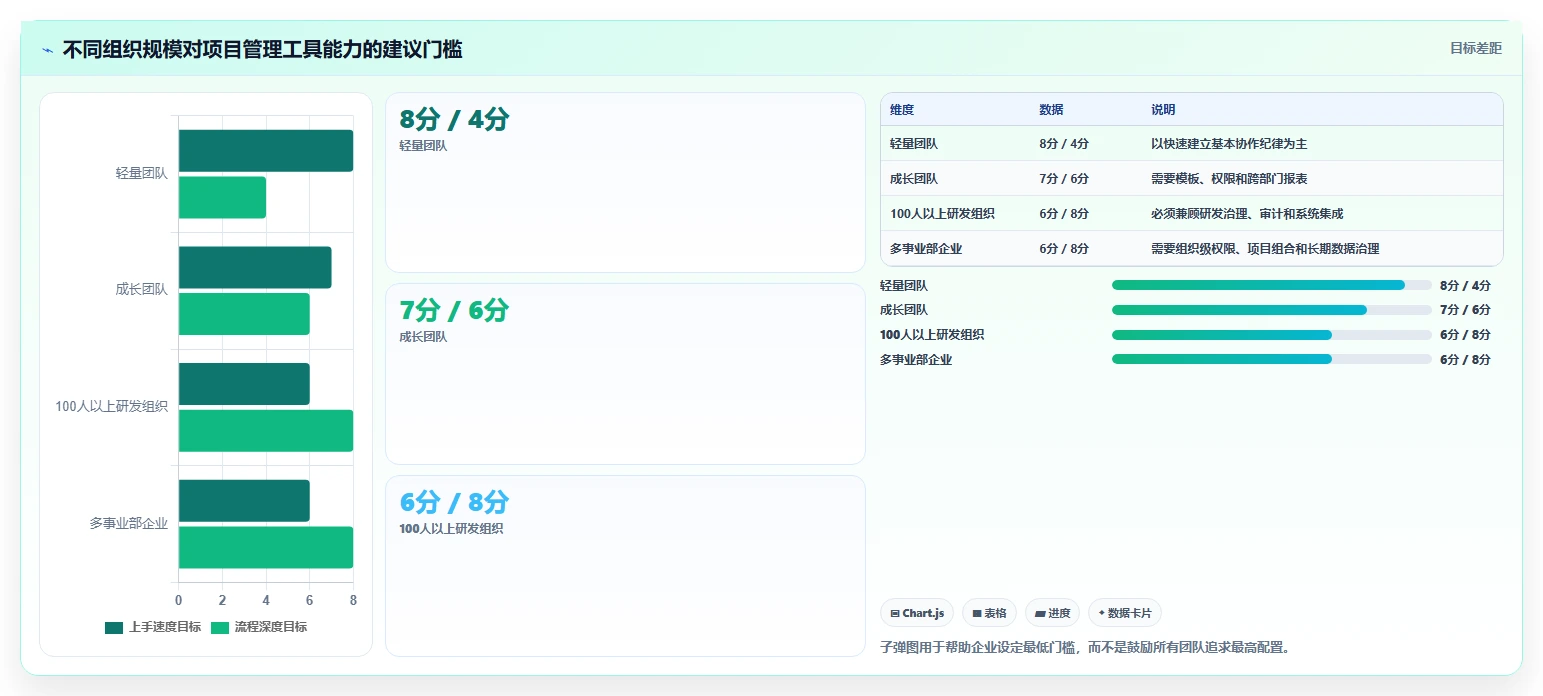1543x696 pixels.
Task: Click the 轻量团队 y-axis label in chart
Action: (x=142, y=173)
